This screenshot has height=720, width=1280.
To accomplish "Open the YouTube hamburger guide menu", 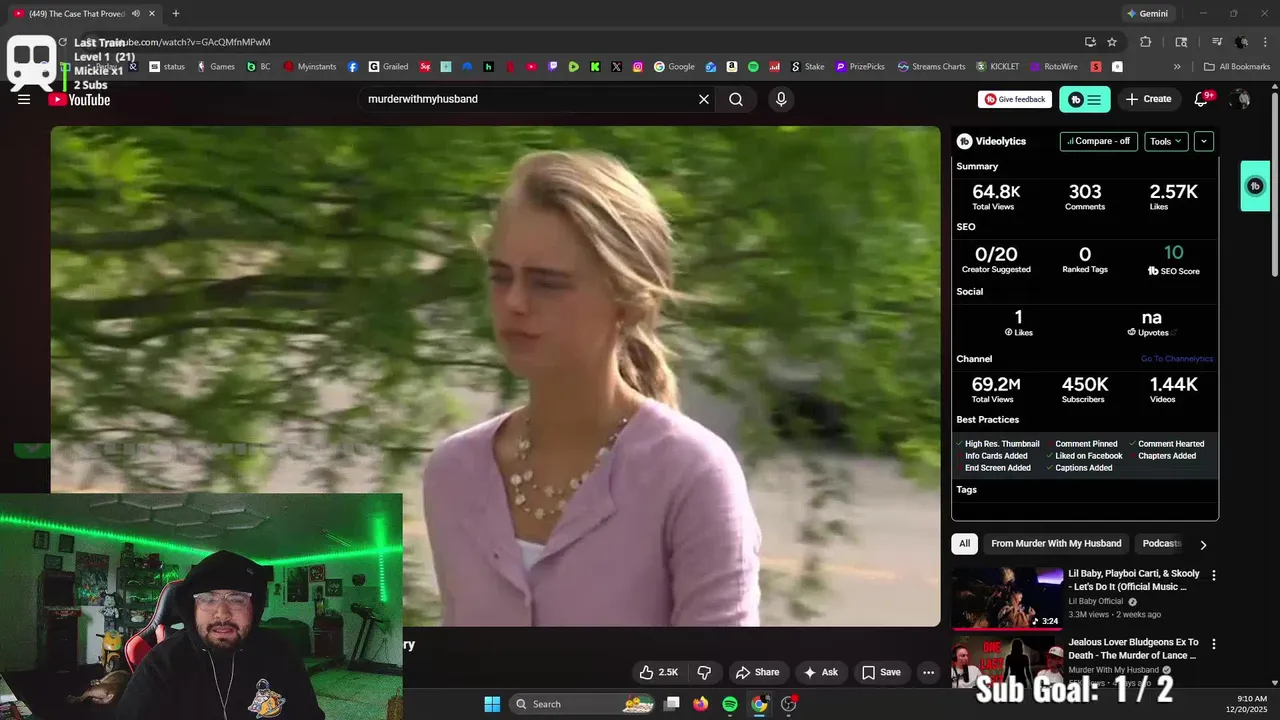I will [24, 99].
